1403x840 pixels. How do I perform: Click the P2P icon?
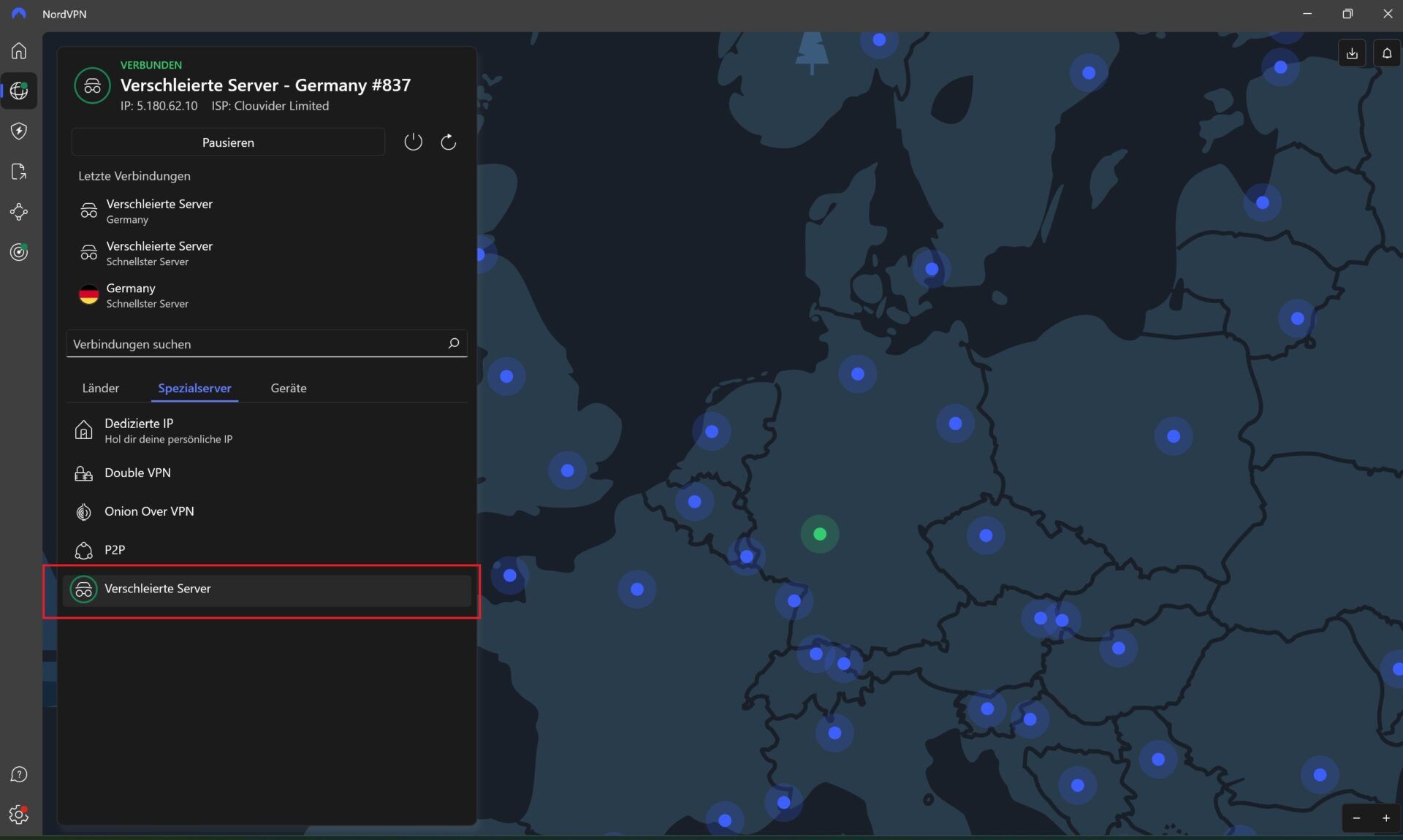coord(84,550)
